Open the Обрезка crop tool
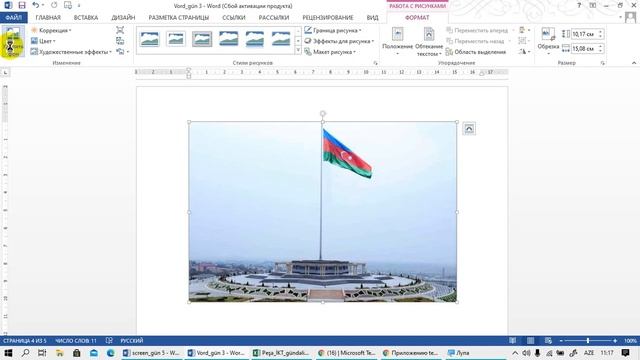 548,41
